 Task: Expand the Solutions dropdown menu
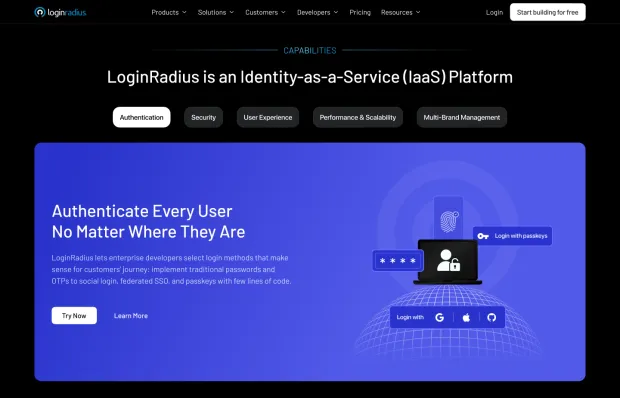click(x=216, y=12)
